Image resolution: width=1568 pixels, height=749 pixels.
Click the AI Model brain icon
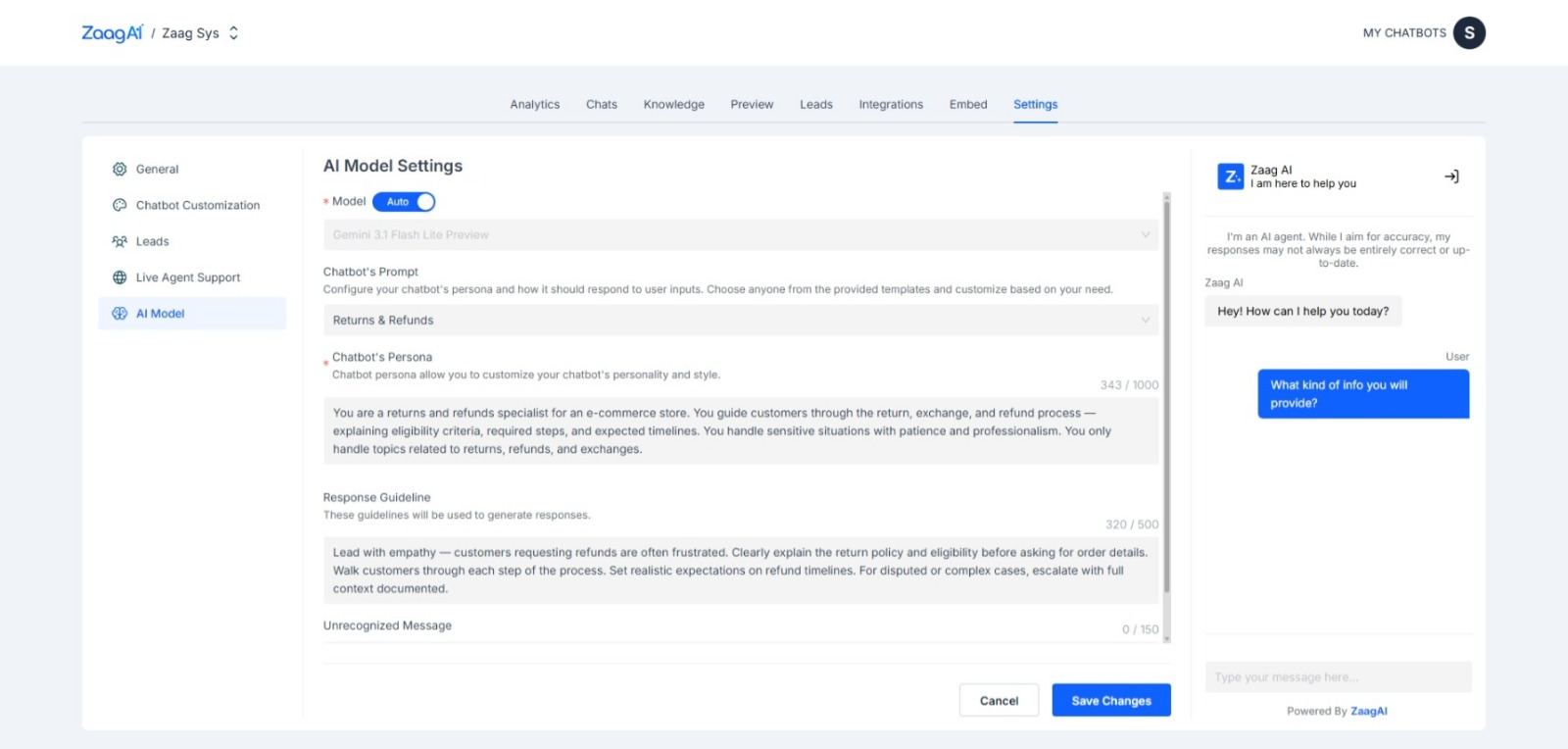(120, 314)
